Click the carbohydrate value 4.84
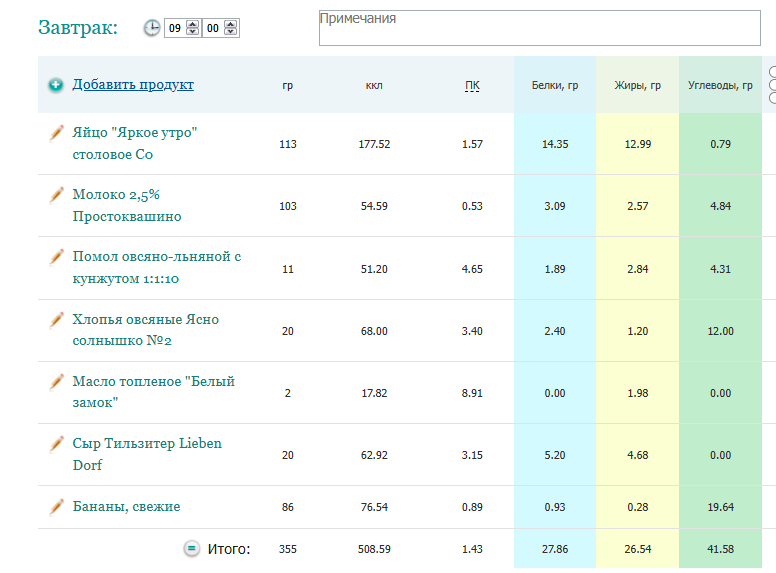The width and height of the screenshot is (776, 573). (720, 206)
